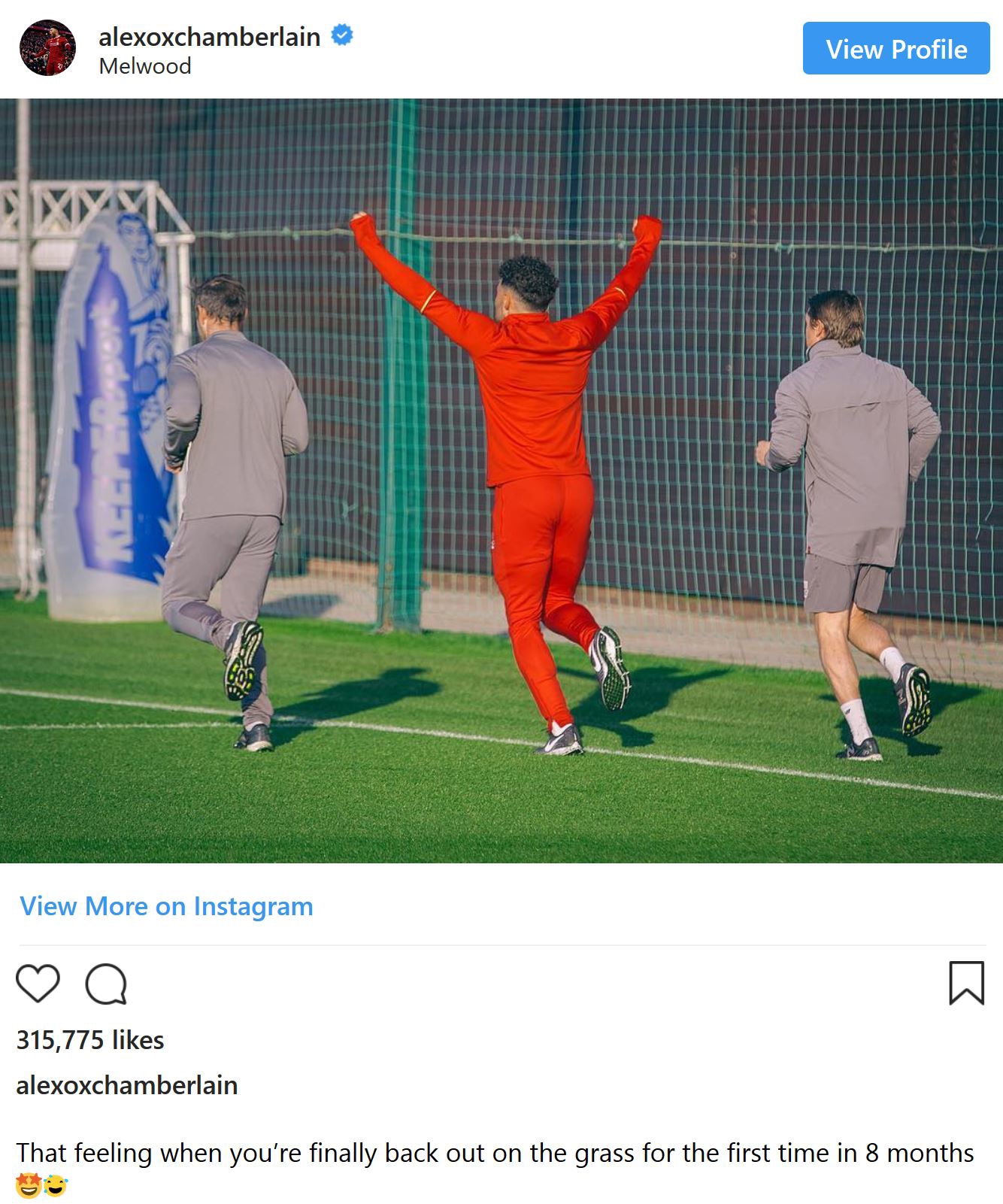The image size is (1003, 1204).
Task: Select the caption text about 8 months
Action: tap(495, 1153)
